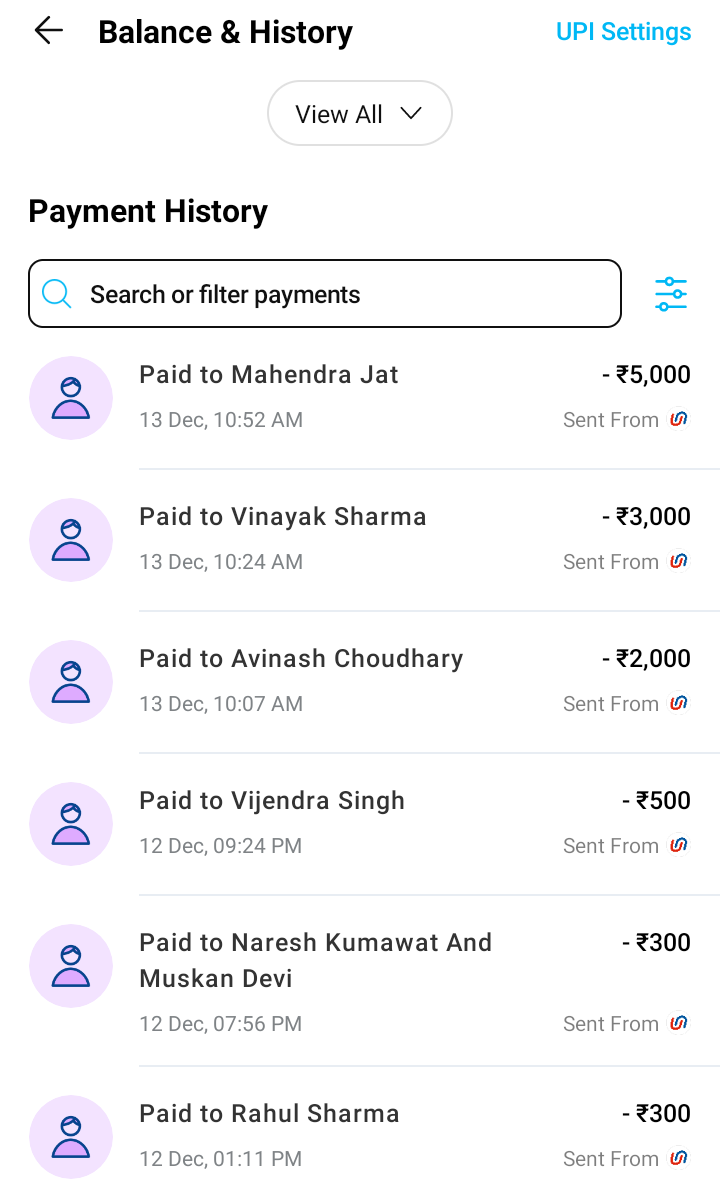
Task: Tap the back arrow icon
Action: click(x=48, y=31)
